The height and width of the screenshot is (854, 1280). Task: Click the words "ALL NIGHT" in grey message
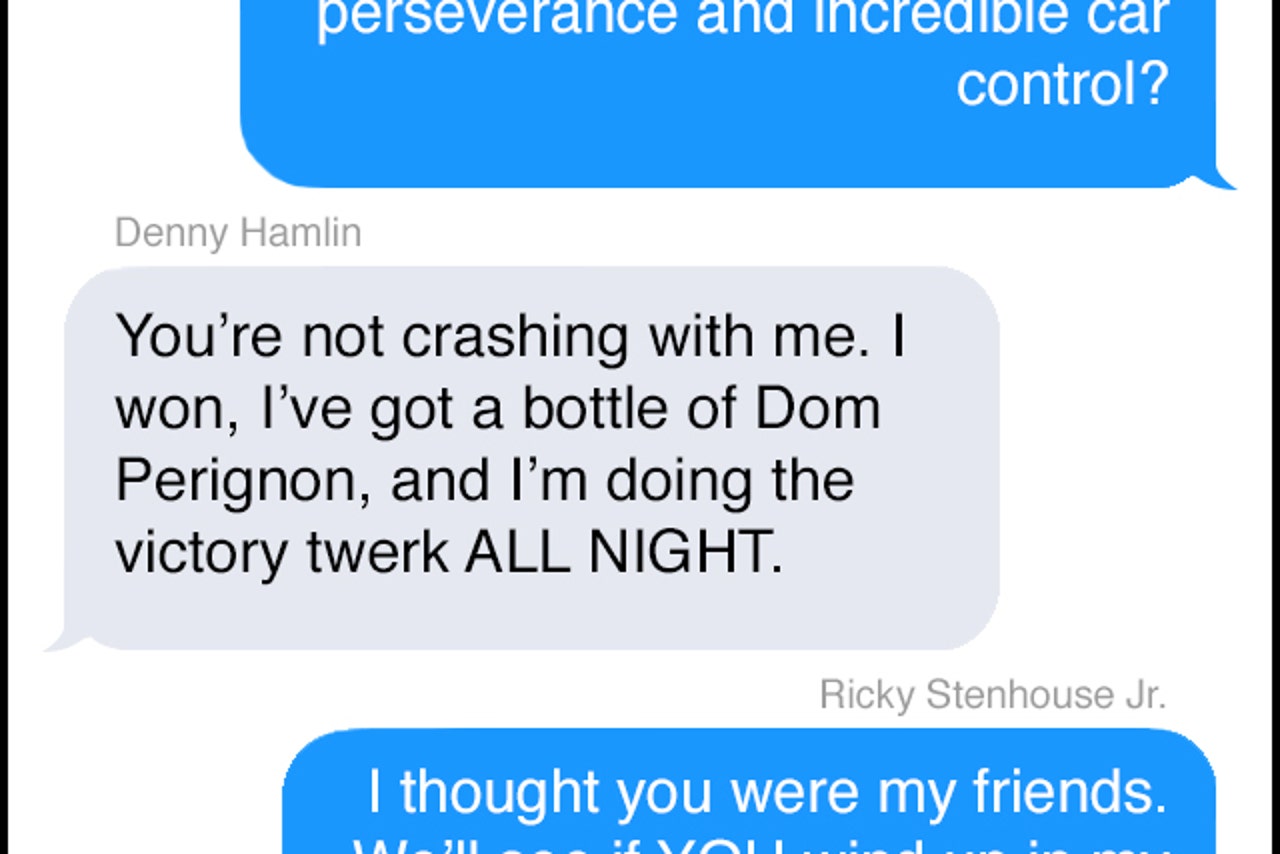point(623,553)
